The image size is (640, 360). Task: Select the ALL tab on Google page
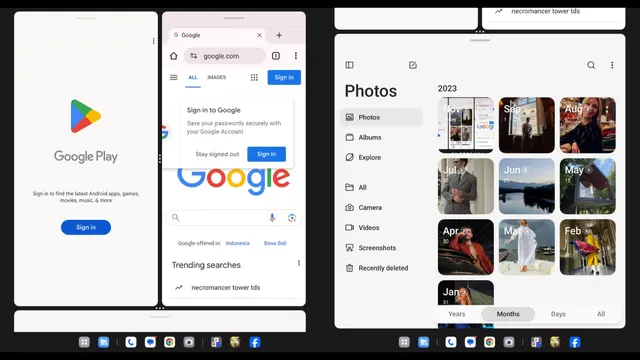coord(193,78)
